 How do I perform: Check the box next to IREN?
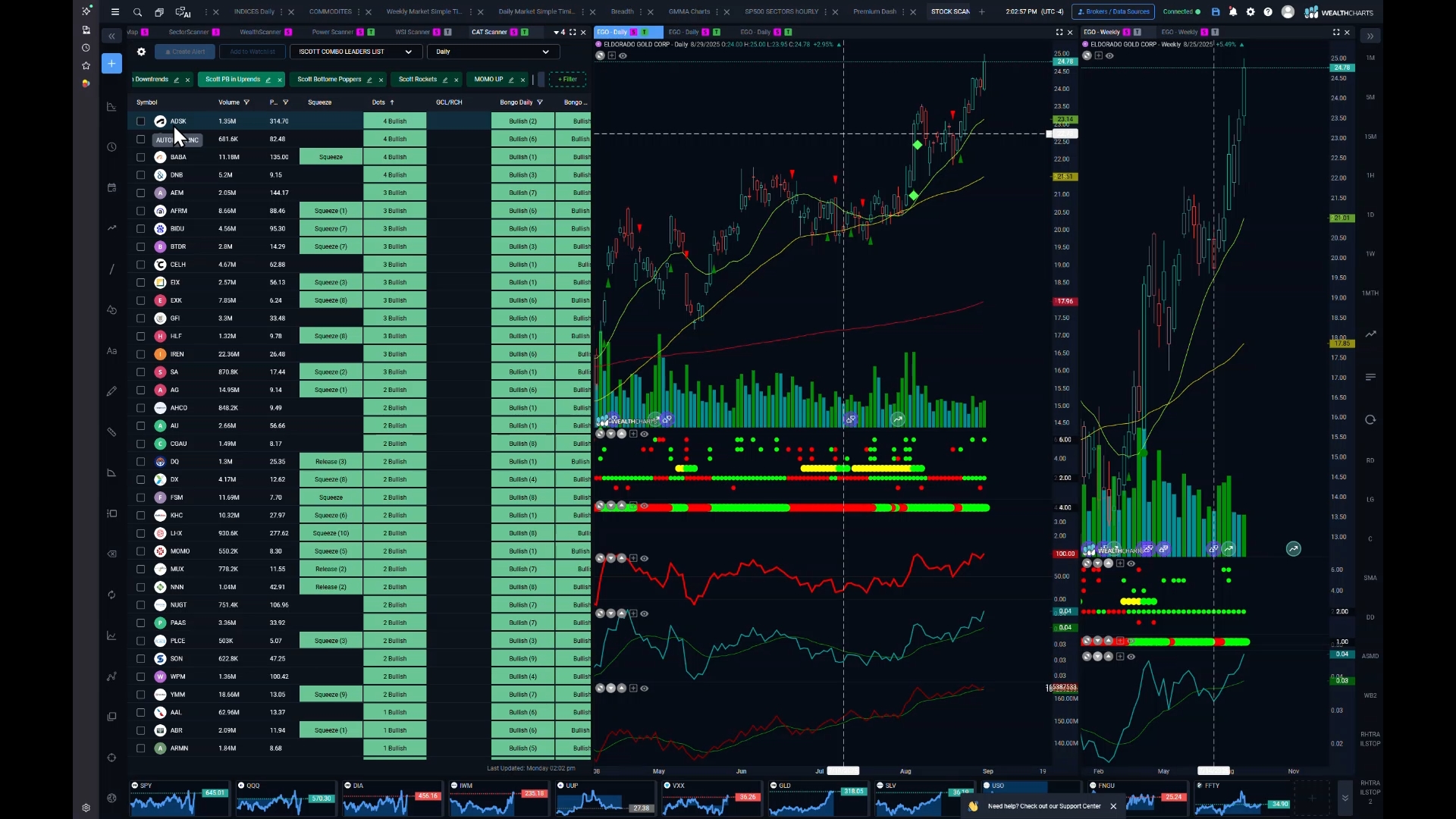(140, 354)
